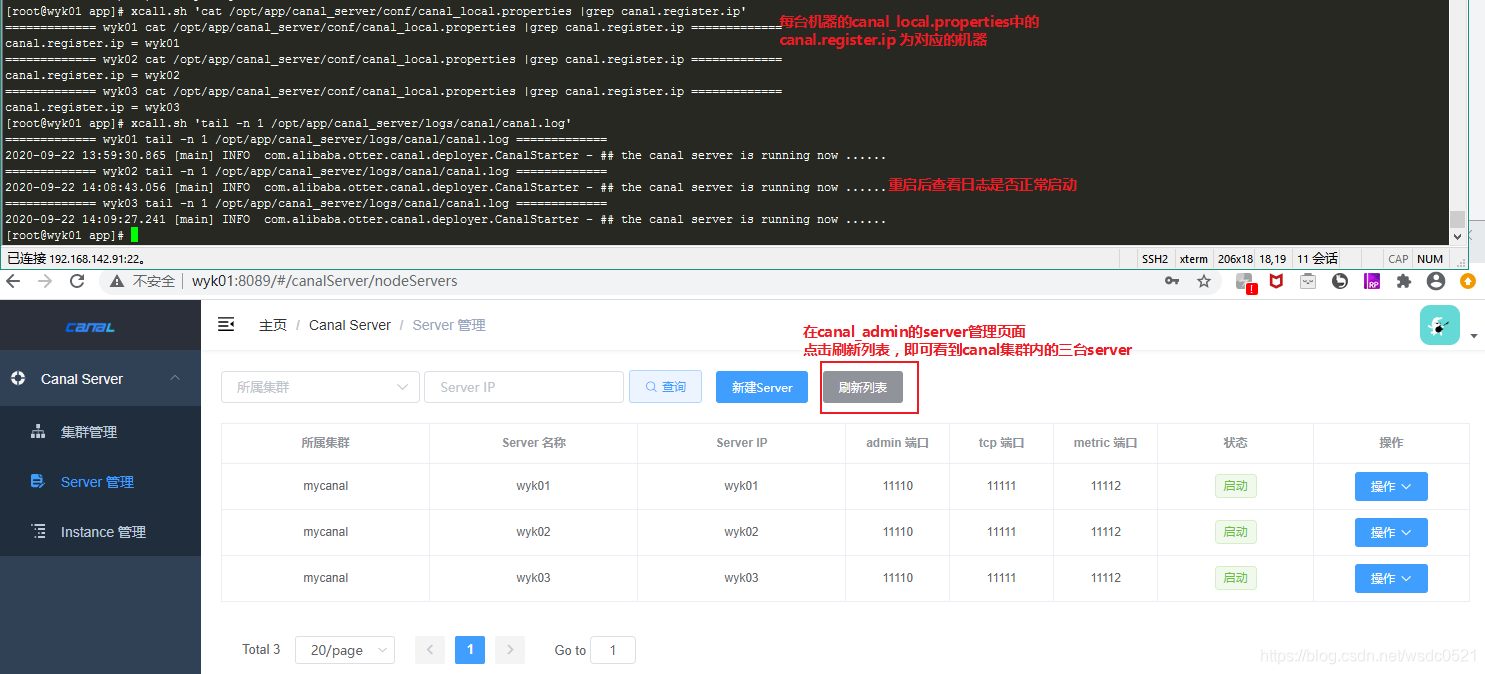Select page 1 in pagination
Image resolution: width=1485 pixels, height=674 pixels.
(x=470, y=650)
